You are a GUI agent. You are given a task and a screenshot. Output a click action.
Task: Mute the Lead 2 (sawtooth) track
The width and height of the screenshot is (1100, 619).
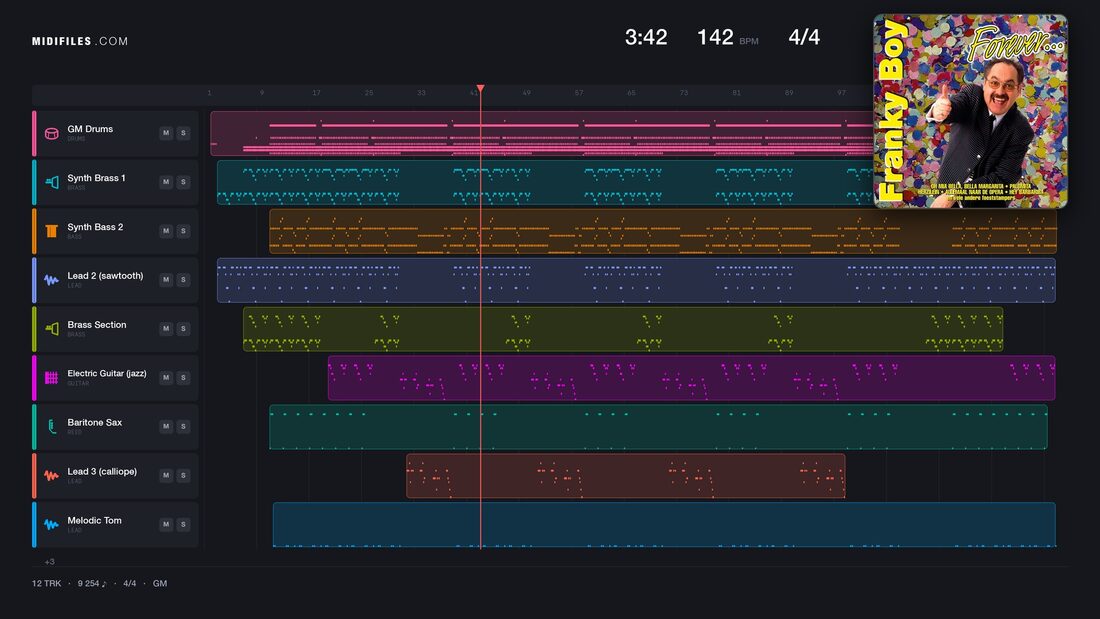pyautogui.click(x=166, y=279)
